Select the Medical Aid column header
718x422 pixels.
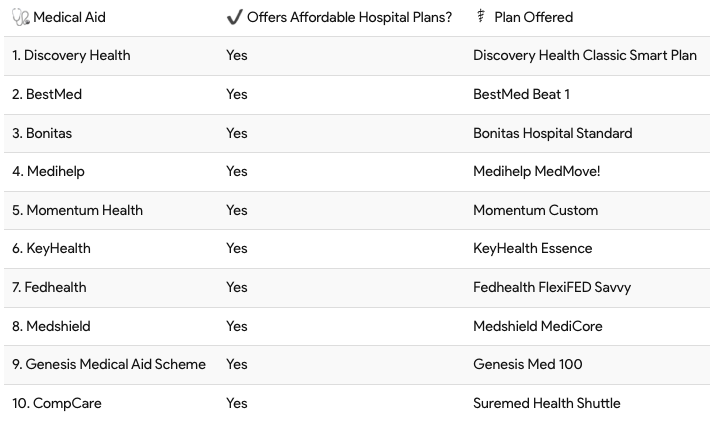coord(69,18)
